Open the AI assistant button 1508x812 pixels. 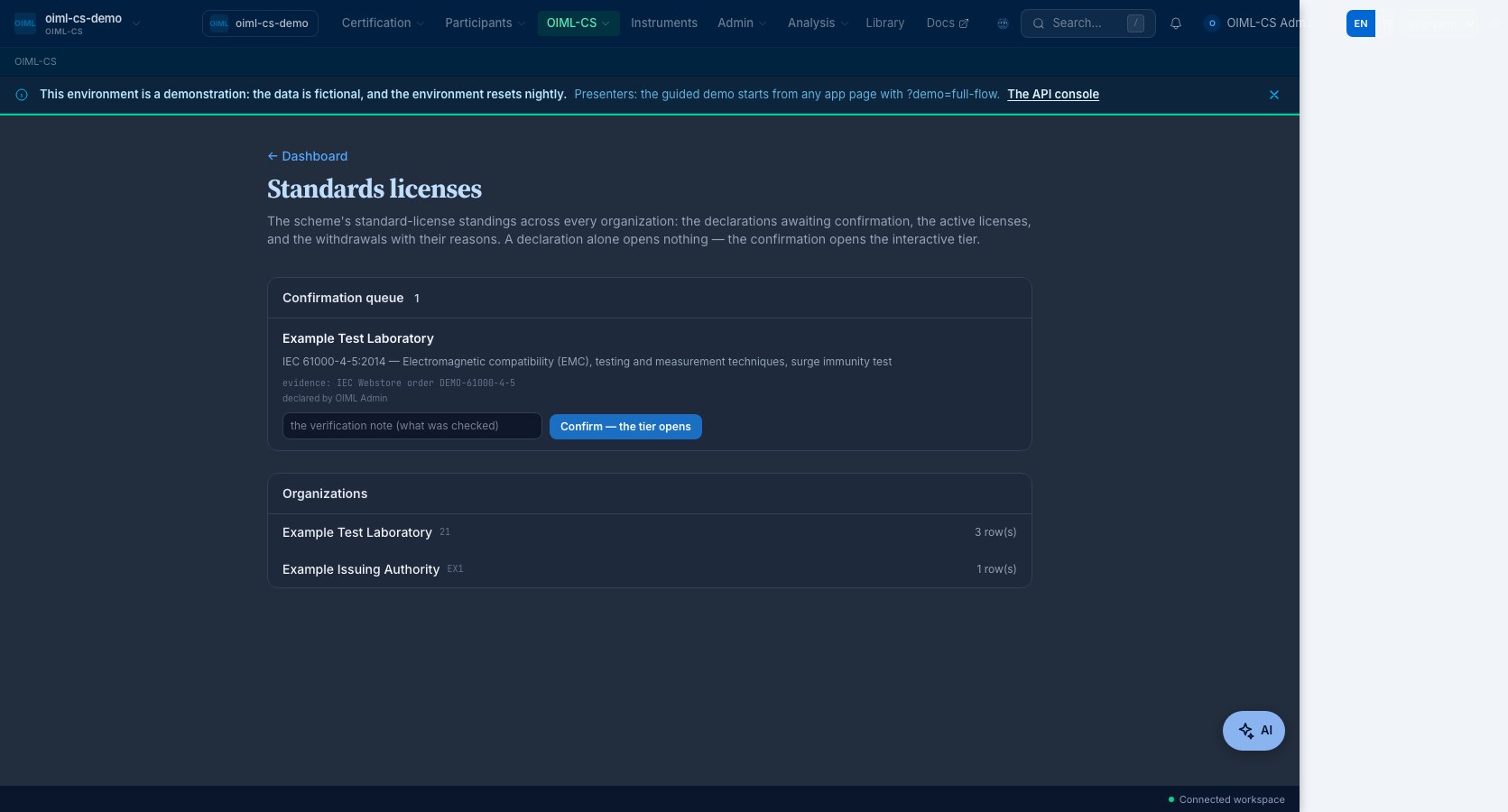point(1254,731)
